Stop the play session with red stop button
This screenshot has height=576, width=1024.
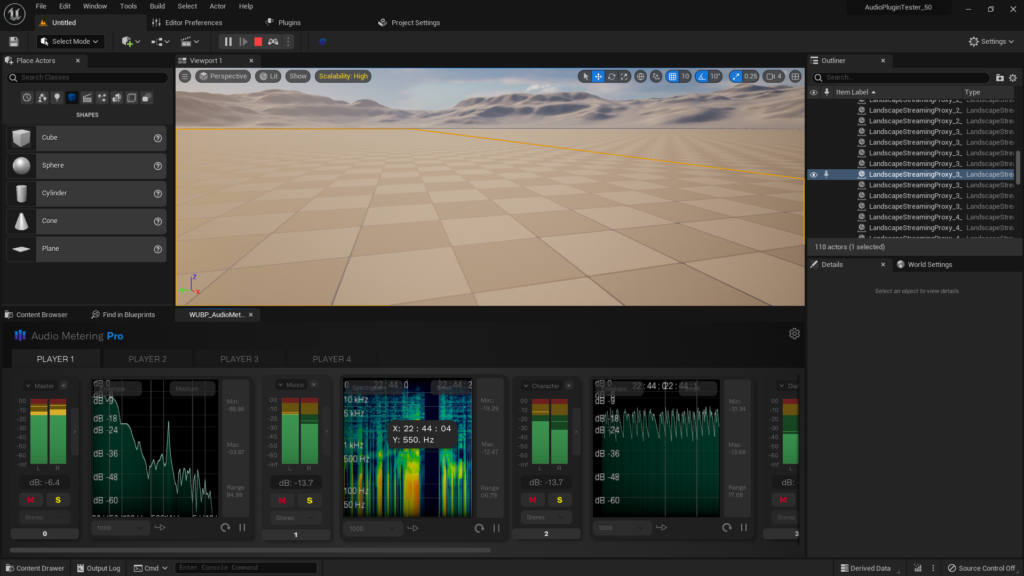258,41
